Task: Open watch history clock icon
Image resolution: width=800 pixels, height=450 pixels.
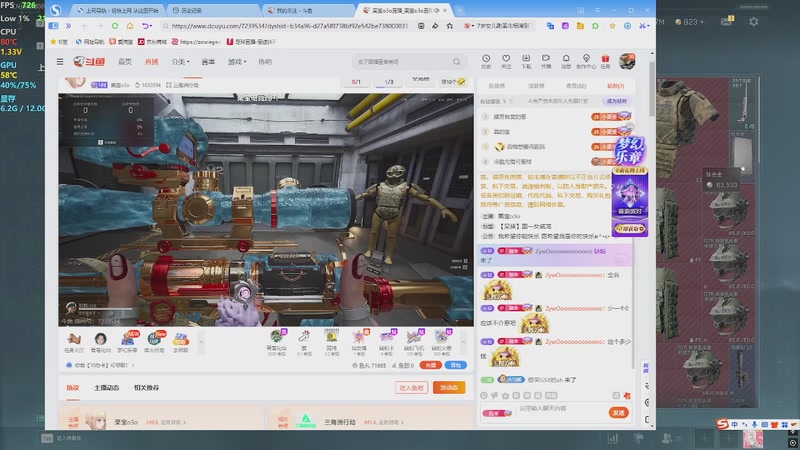Action: coord(486,61)
